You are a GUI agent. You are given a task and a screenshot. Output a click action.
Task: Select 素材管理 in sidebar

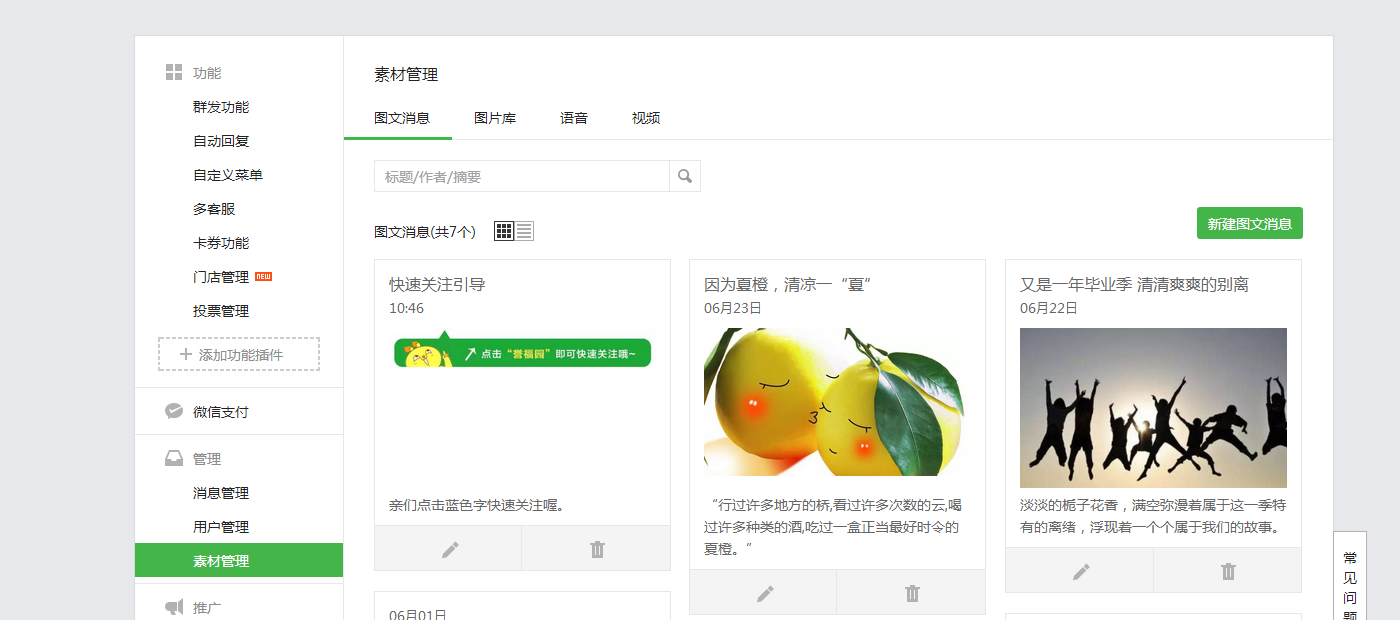[239, 560]
